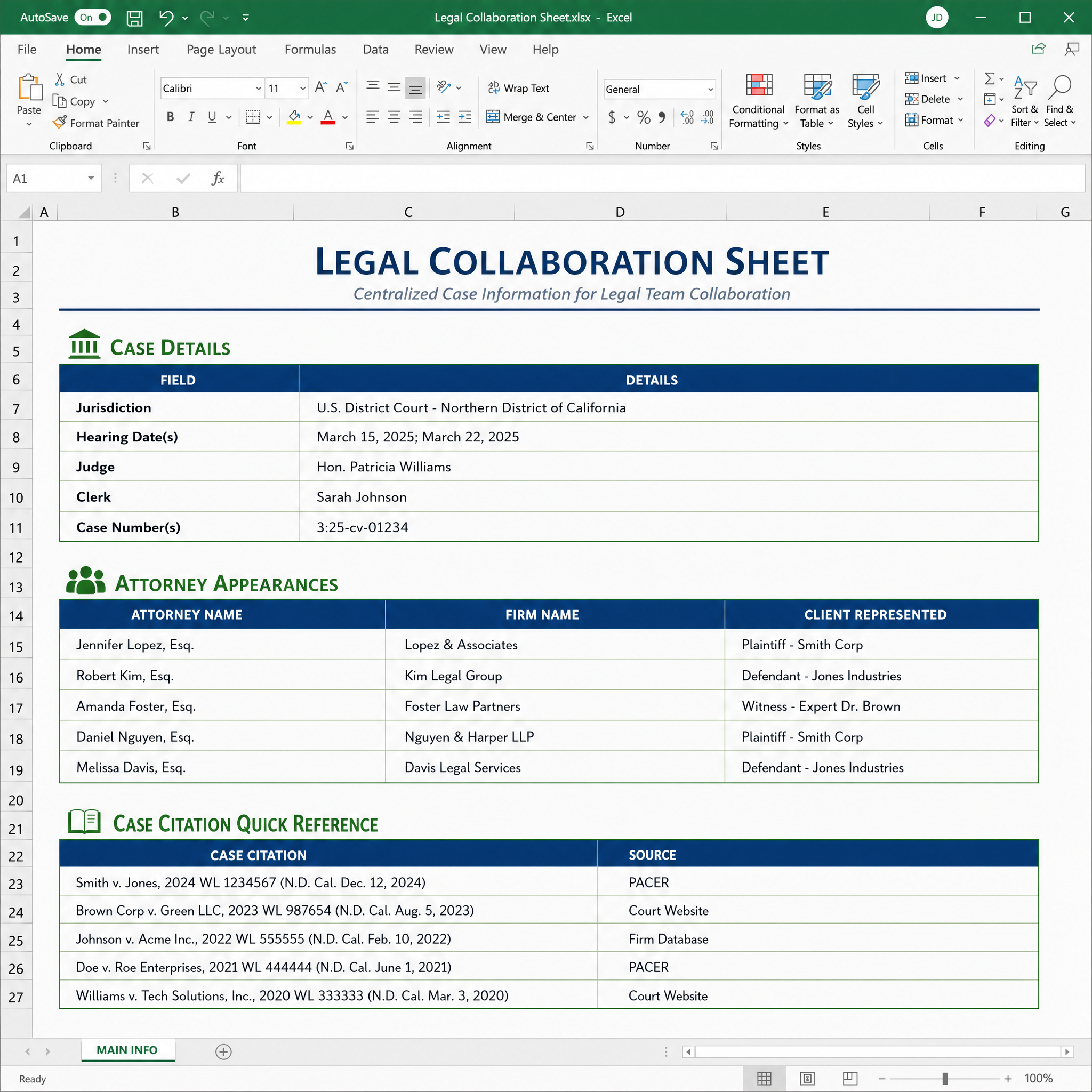
Task: Insert function with fx icon
Action: 218,179
